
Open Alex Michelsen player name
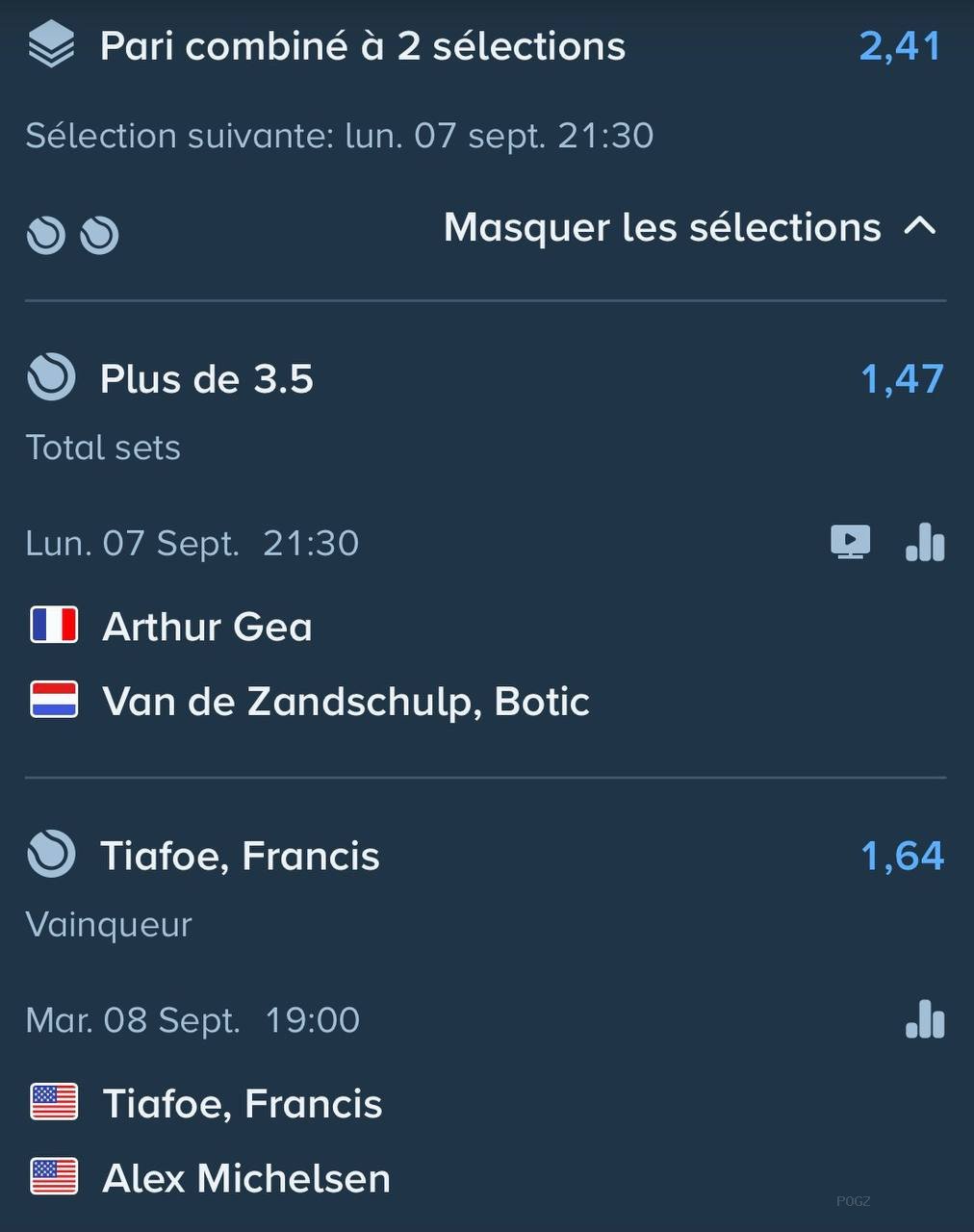pyautogui.click(x=246, y=1178)
